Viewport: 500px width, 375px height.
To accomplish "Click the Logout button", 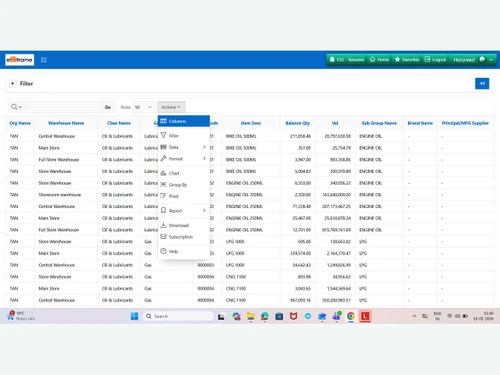I will click(x=435, y=59).
